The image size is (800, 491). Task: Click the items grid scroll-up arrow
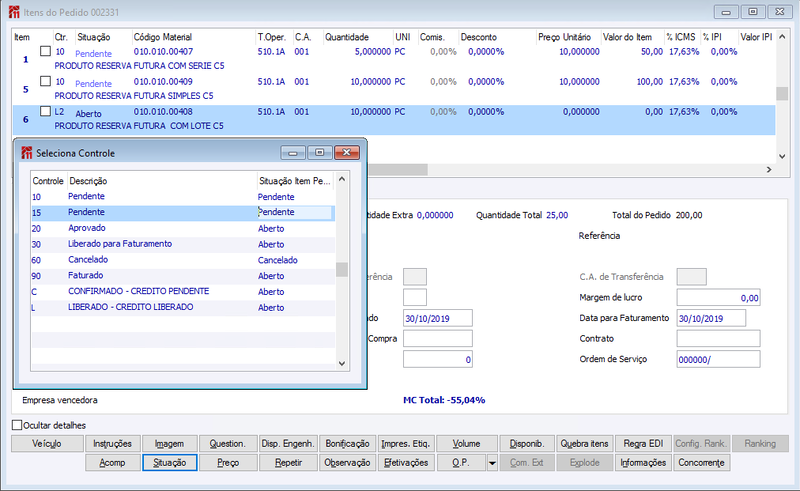point(782,37)
